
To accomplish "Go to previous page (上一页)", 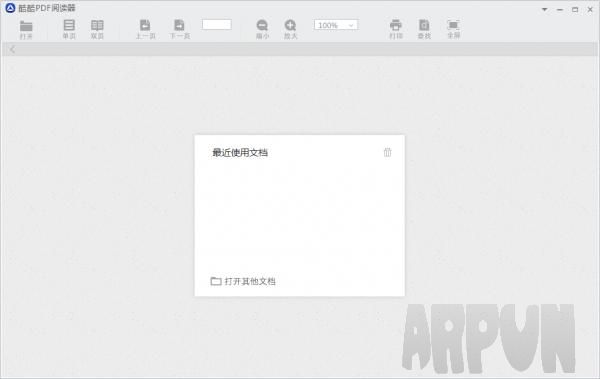I will [145, 29].
